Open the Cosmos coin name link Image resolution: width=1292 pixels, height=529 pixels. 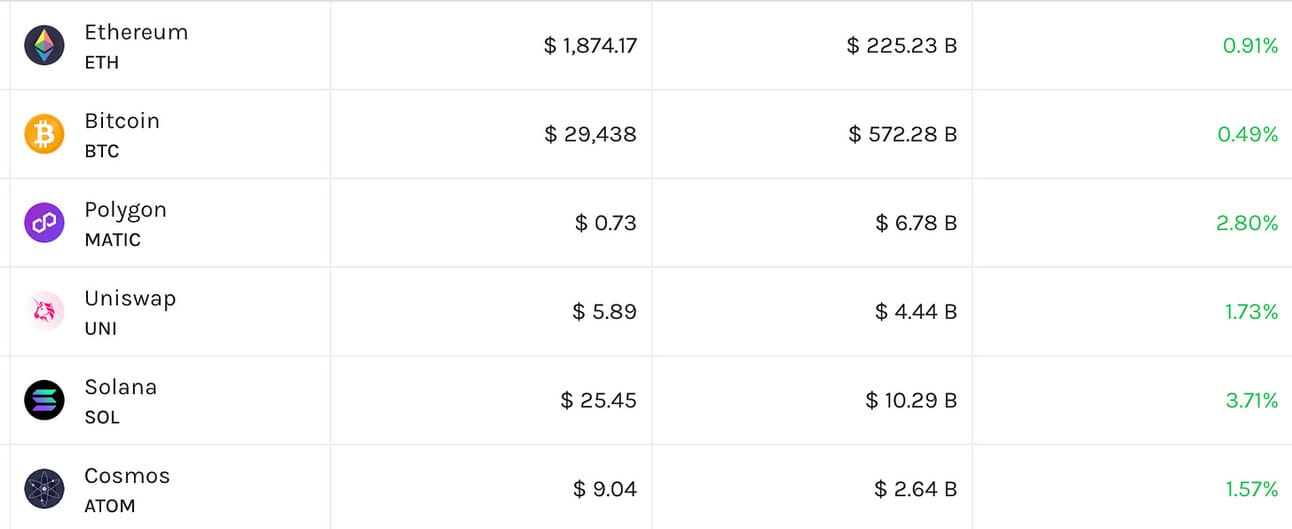click(127, 476)
